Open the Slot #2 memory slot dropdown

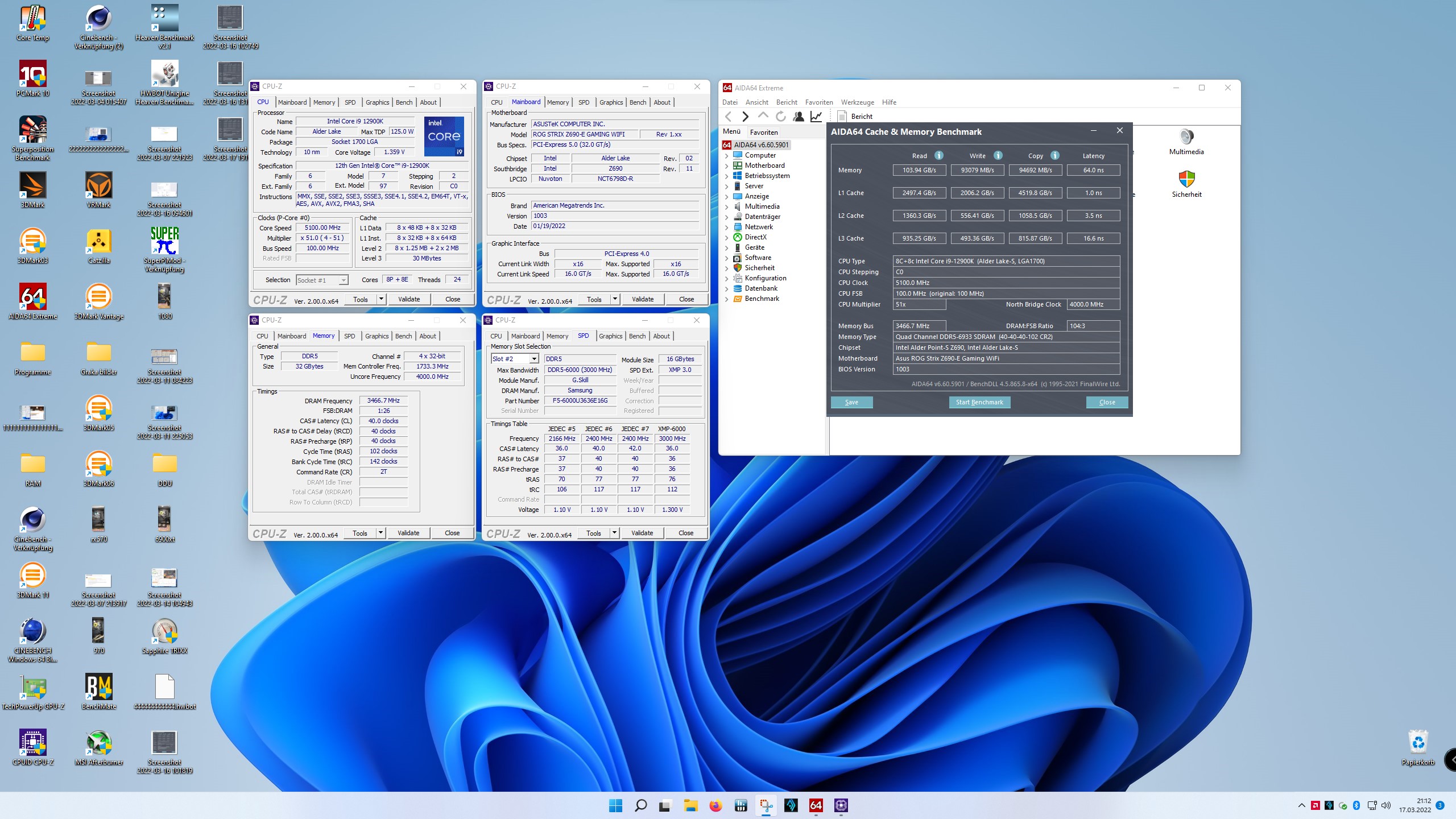pyautogui.click(x=514, y=359)
